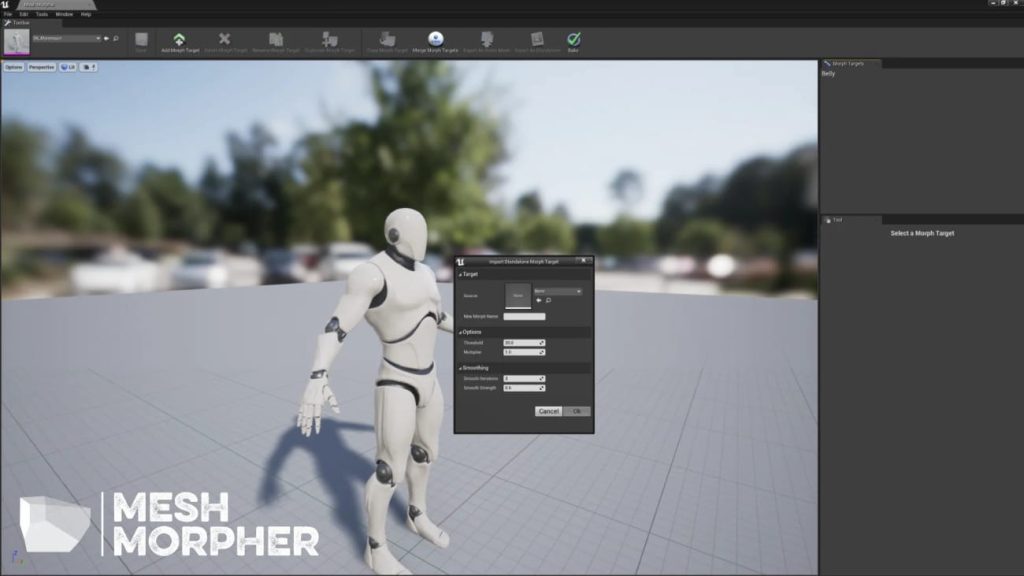
Task: Click the Save icon in the toolbar
Action: coord(141,40)
